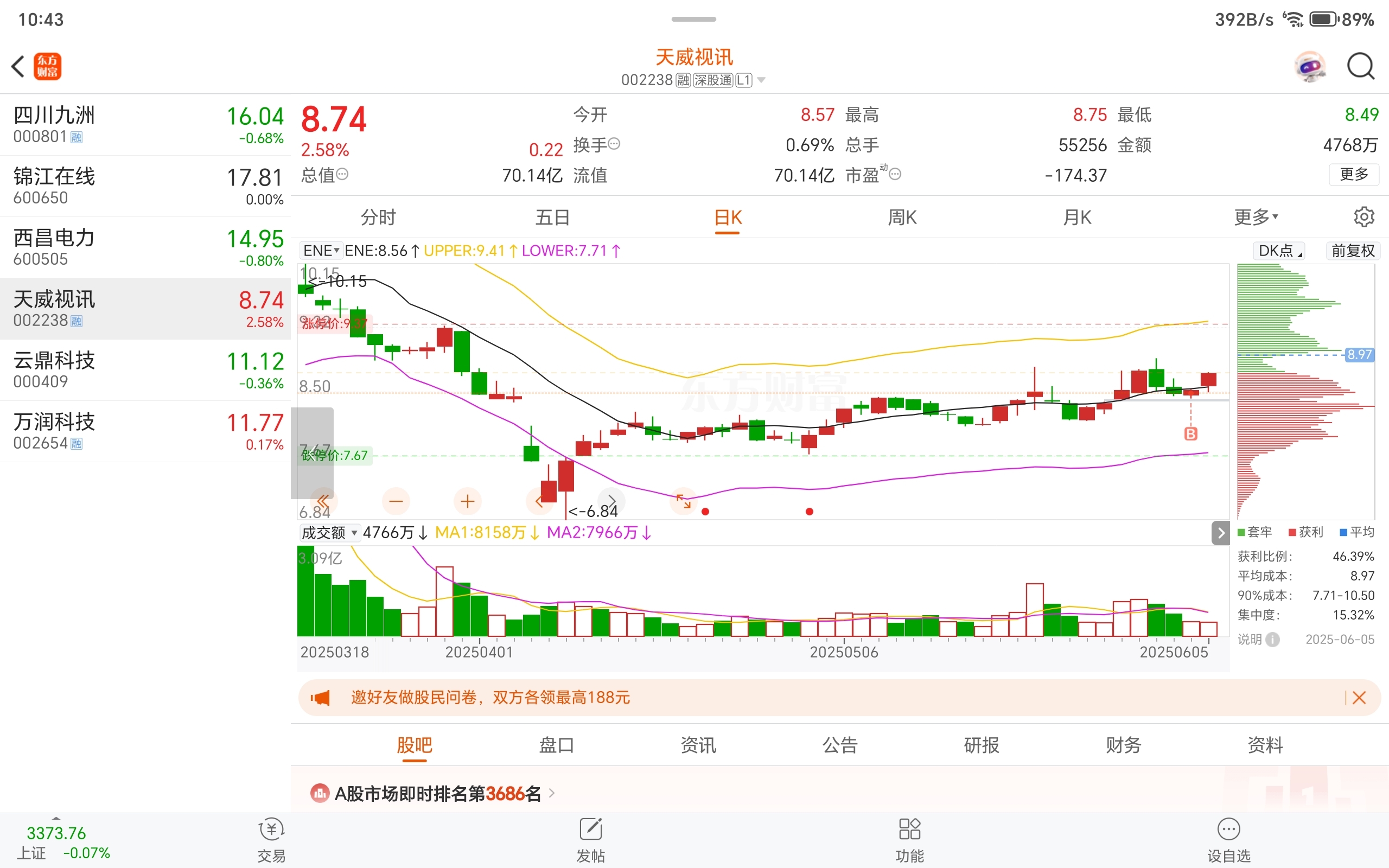Expand stock title dropdown arrow
Screen dimensions: 1389x868
coord(762,80)
